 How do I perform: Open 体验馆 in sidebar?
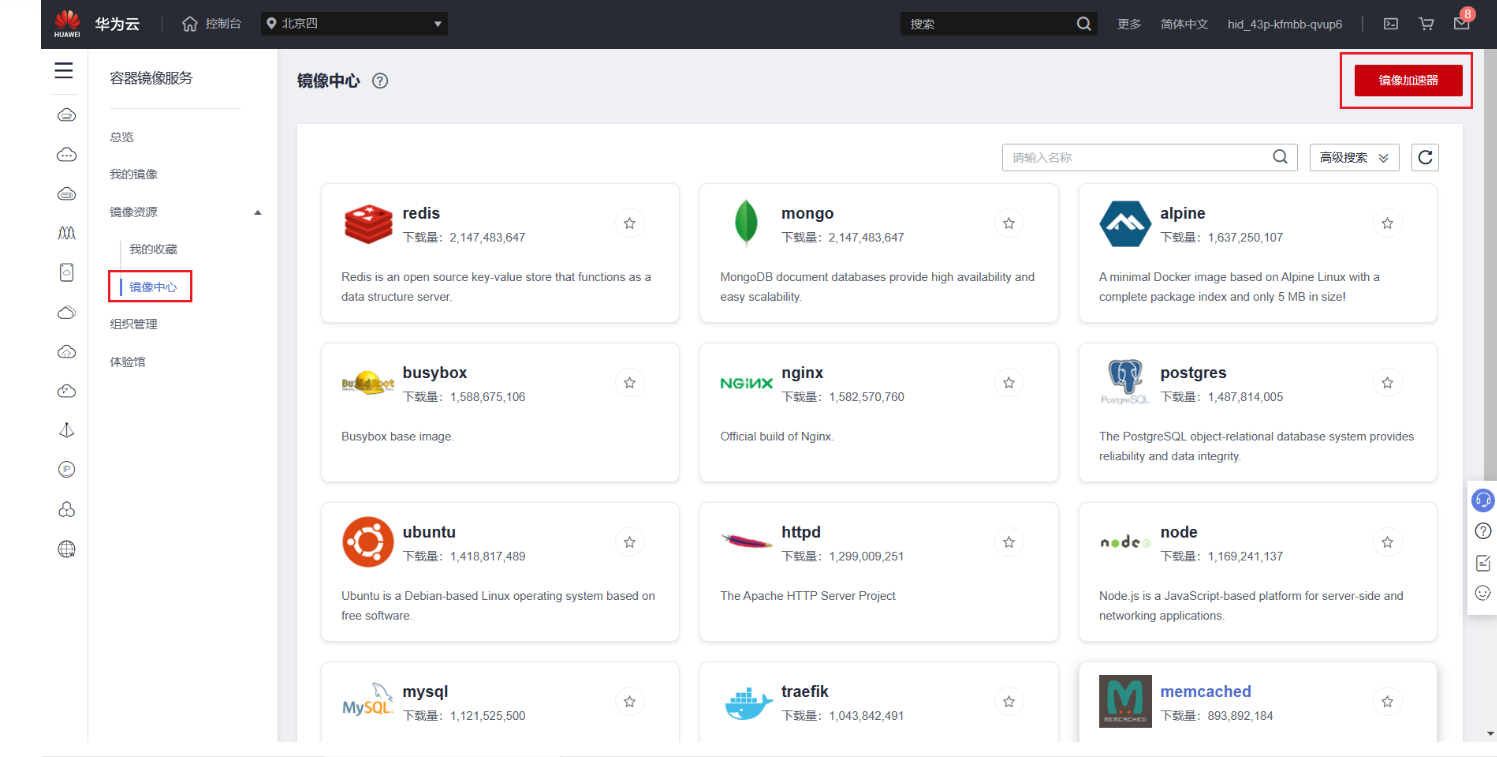click(x=127, y=362)
